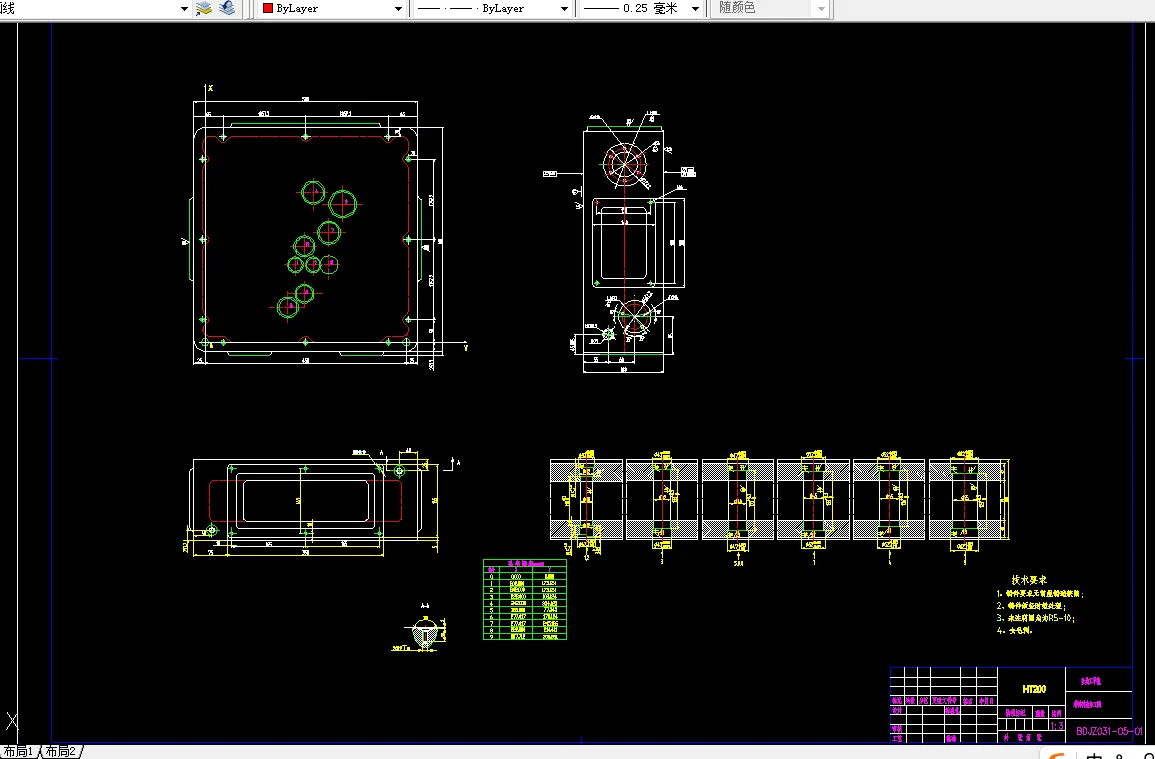
Task: Open the ByLayer color dropdown
Action: tap(332, 9)
